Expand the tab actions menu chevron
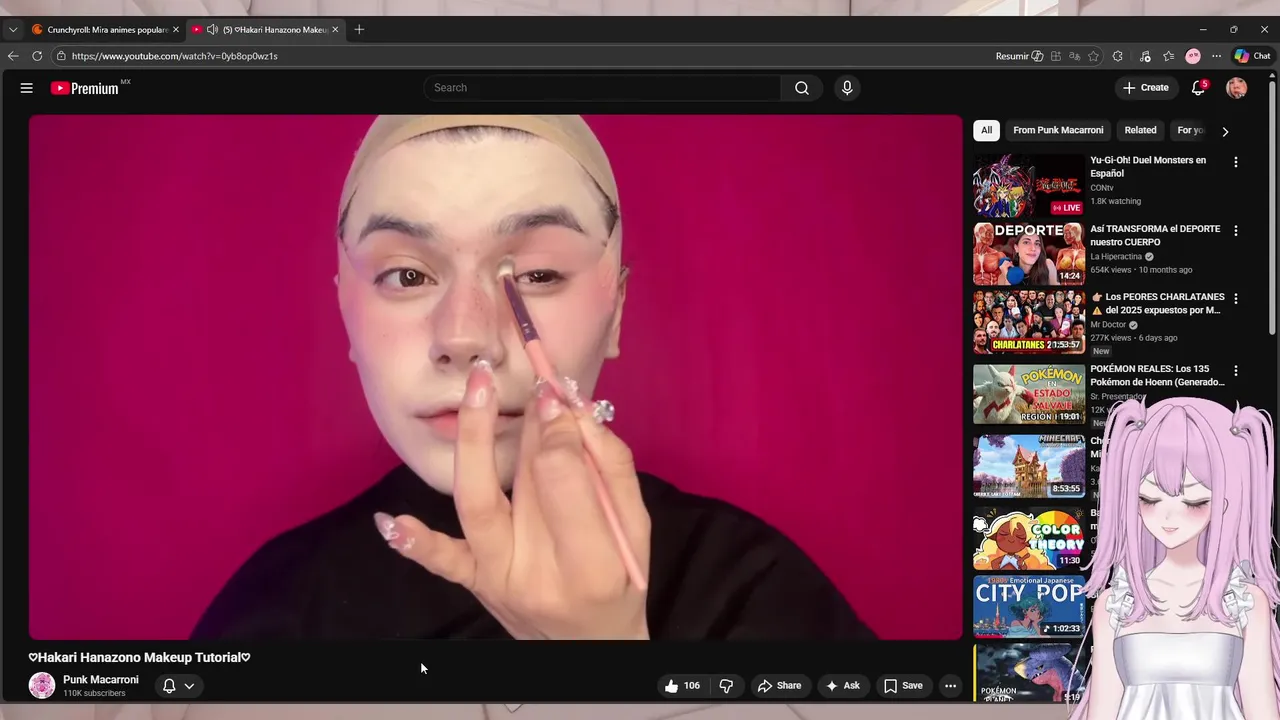The width and height of the screenshot is (1280, 720). pos(13,30)
